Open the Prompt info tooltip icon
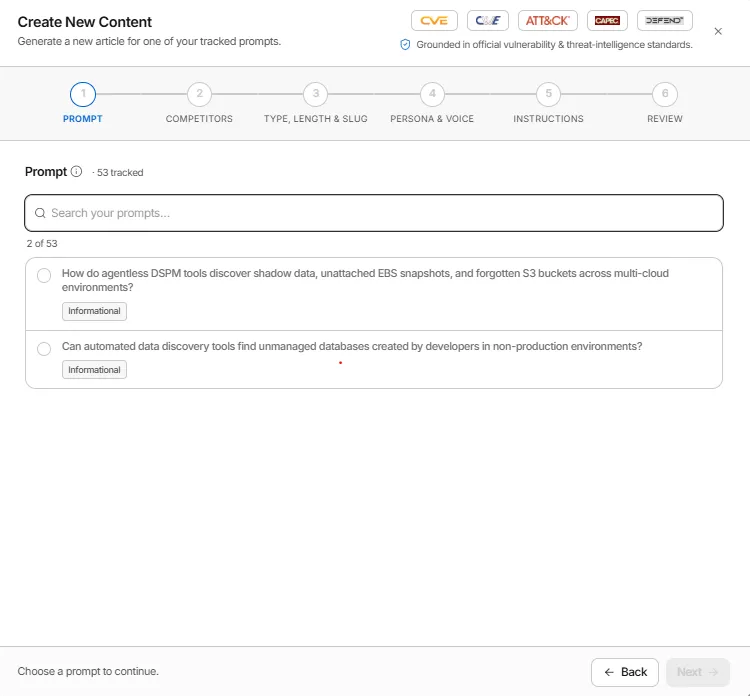Image resolution: width=750 pixels, height=696 pixels. 76,171
